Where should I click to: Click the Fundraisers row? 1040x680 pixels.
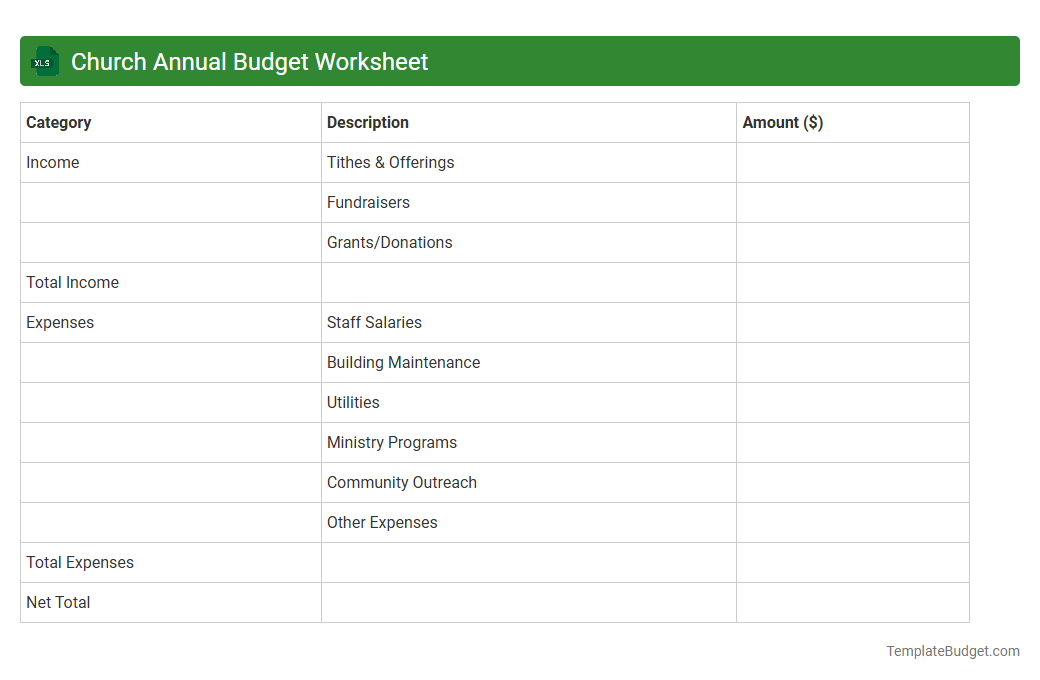coord(368,202)
